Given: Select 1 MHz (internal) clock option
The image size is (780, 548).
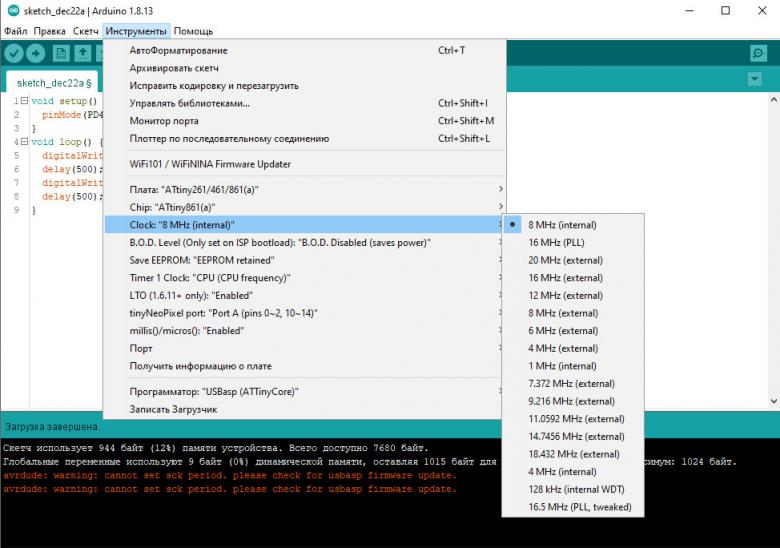Looking at the screenshot, I should point(573,366).
